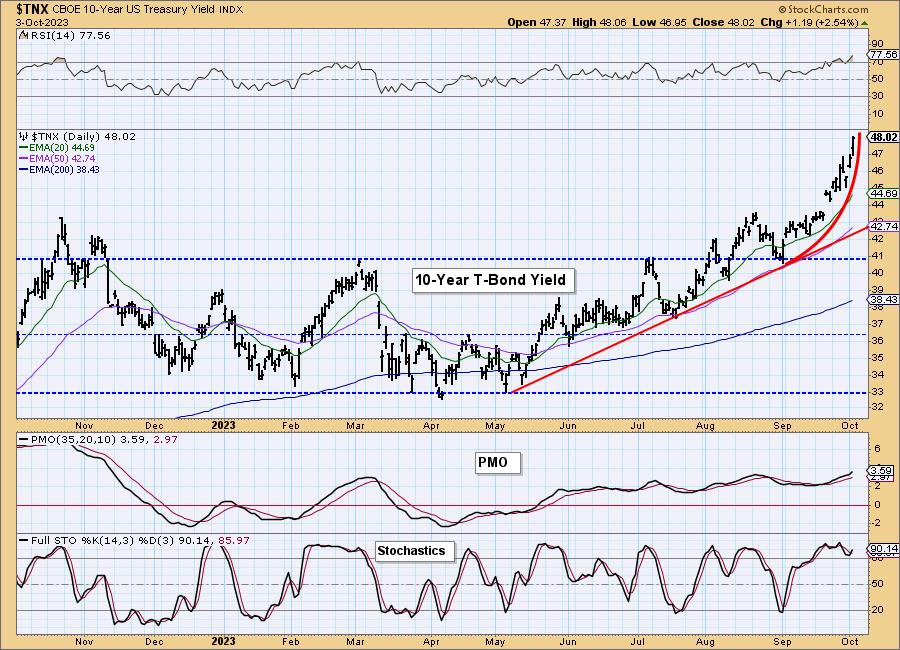Click the PMO annotation box
This screenshot has height=650, width=900.
[498, 463]
